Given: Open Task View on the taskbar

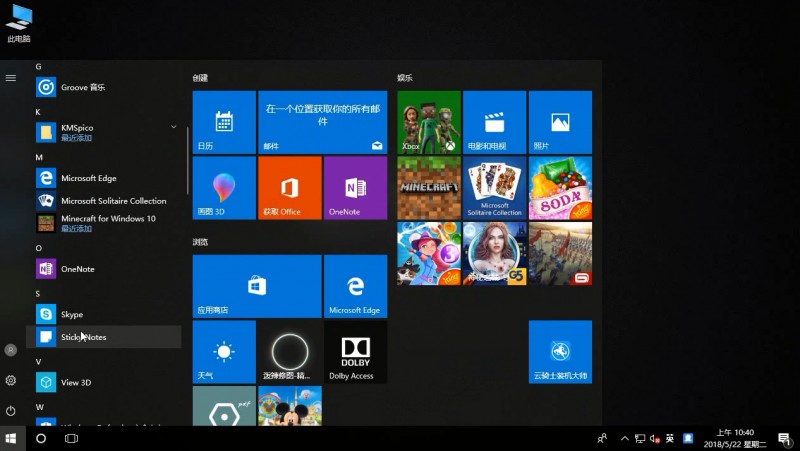Looking at the screenshot, I should click(71, 438).
